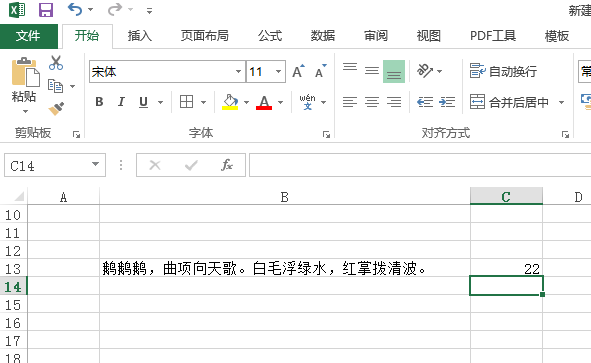Expand the Name Box dropdown
This screenshot has height=363, width=591.
coord(96,164)
